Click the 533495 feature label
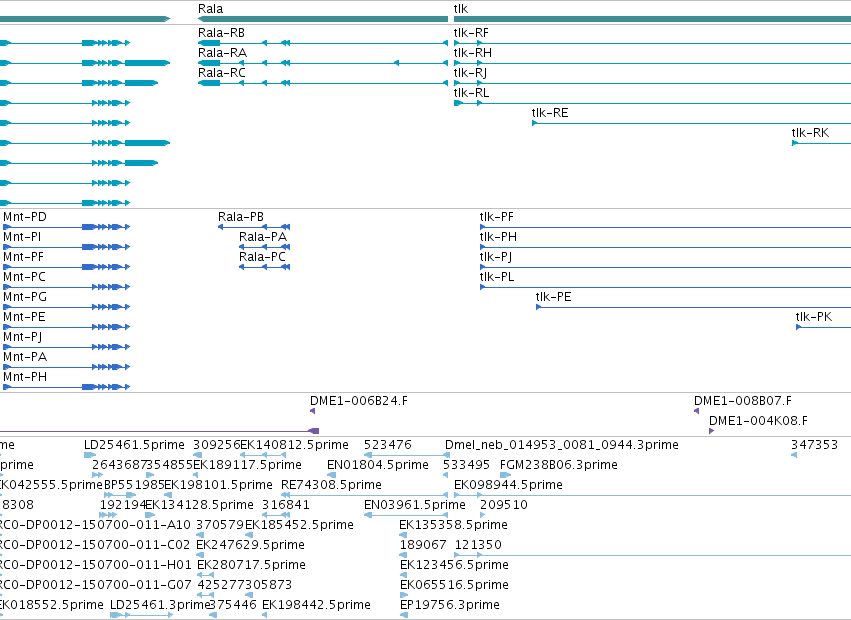The height and width of the screenshot is (620, 851). [466, 465]
